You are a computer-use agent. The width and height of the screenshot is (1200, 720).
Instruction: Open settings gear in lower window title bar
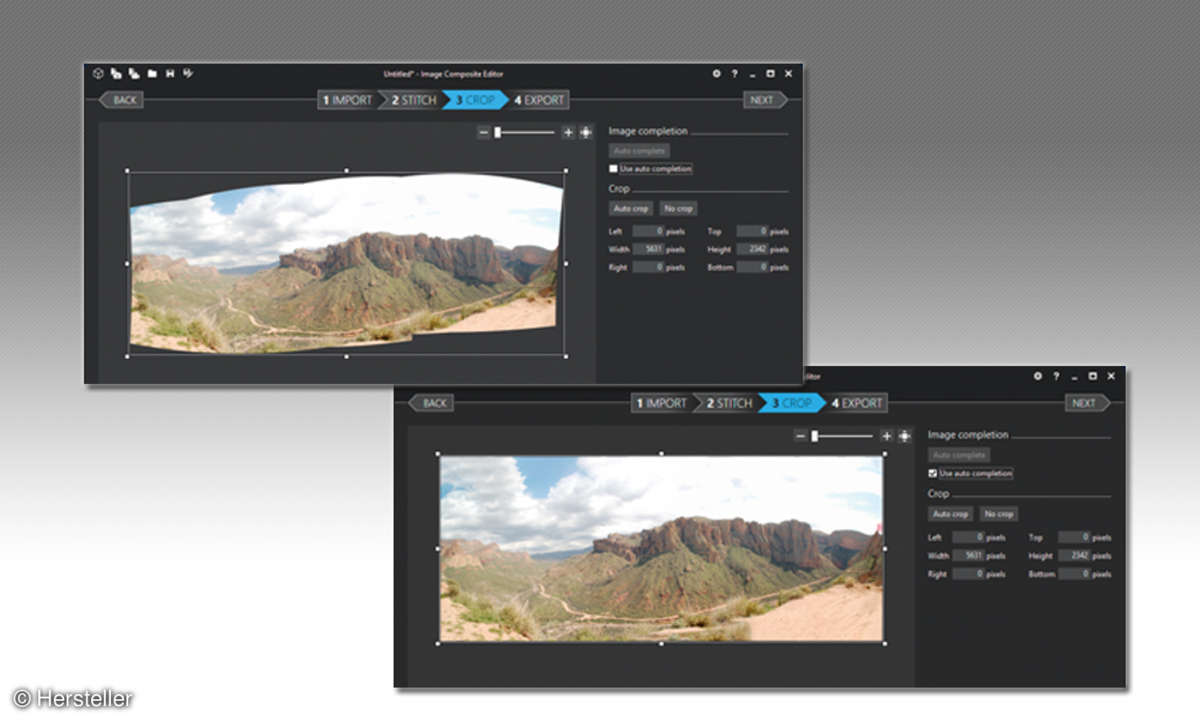coord(1038,376)
